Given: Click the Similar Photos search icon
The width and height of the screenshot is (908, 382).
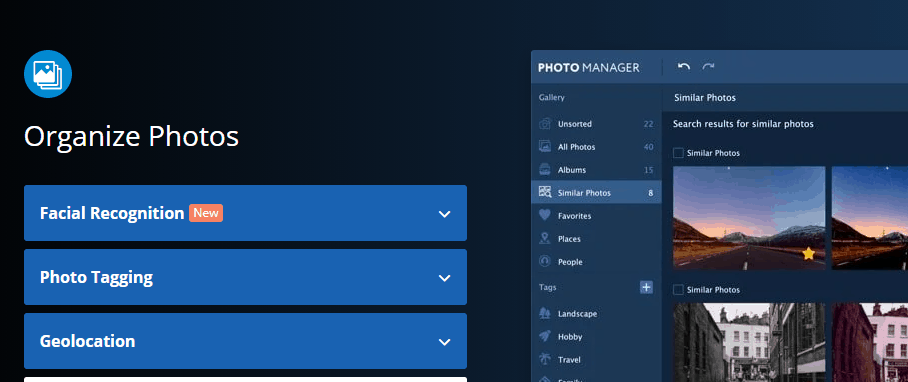Looking at the screenshot, I should pyautogui.click(x=544, y=192).
